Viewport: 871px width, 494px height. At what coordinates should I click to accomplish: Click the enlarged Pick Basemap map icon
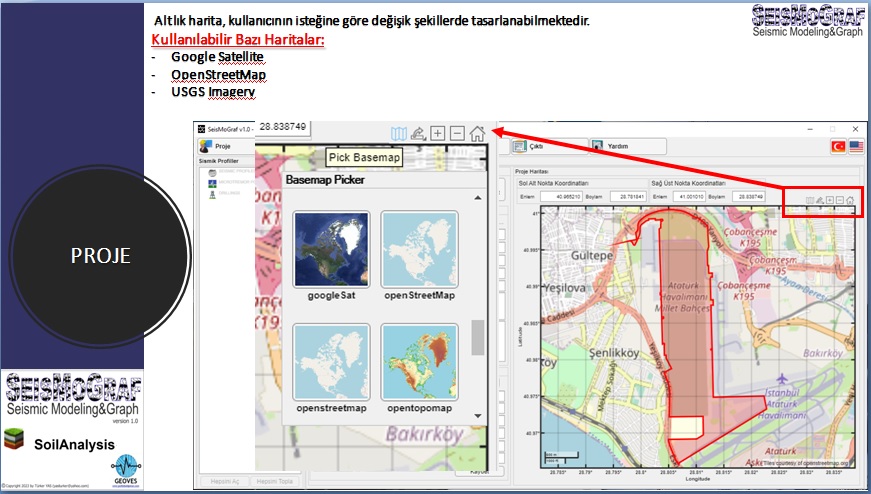click(399, 133)
